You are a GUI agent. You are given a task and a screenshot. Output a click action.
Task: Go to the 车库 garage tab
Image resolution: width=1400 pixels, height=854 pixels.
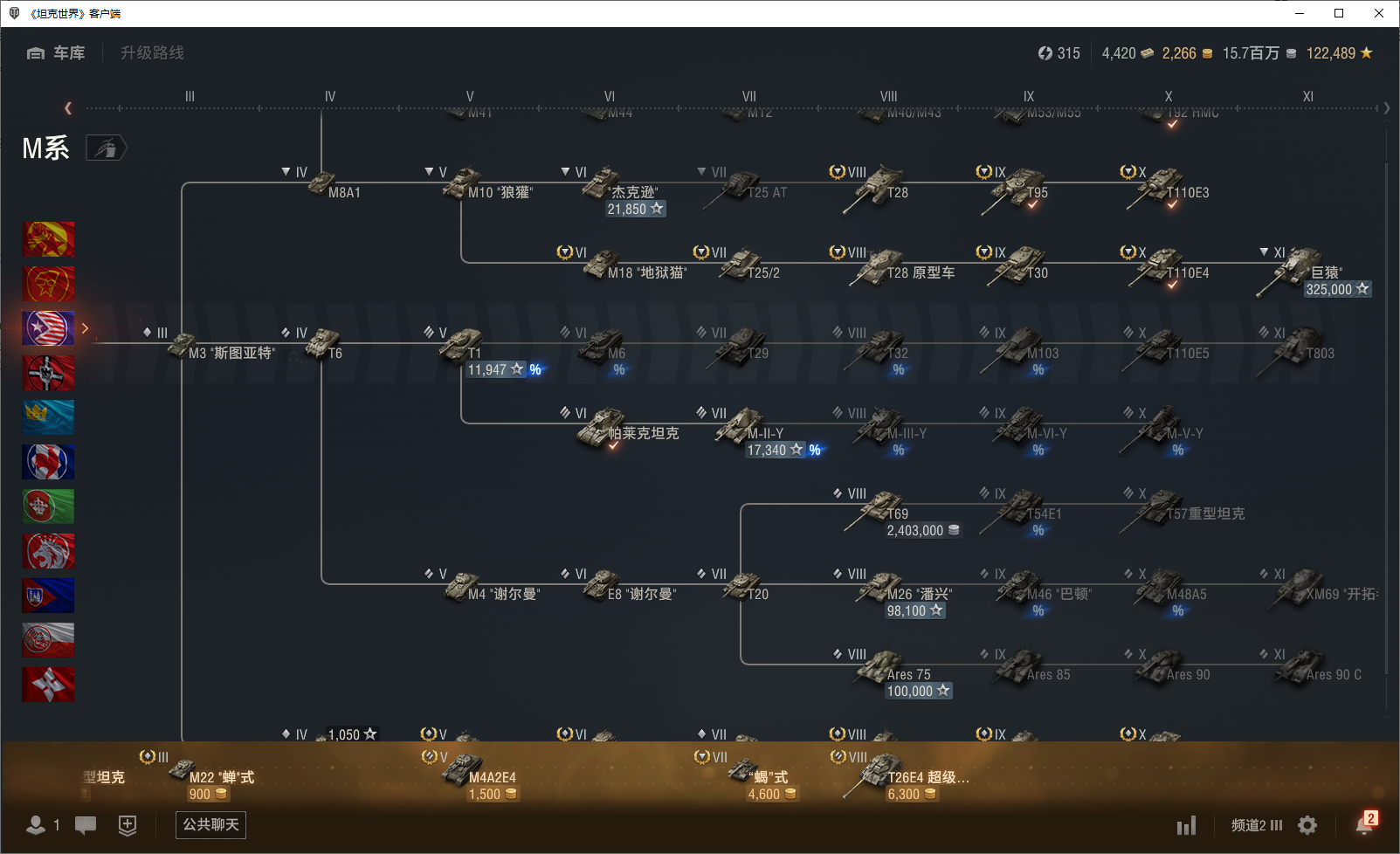pyautogui.click(x=56, y=53)
